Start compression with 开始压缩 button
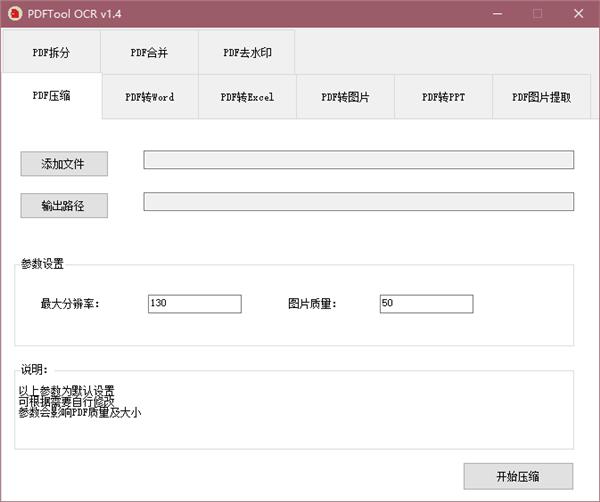Viewport: 600px width, 502px height. [518, 475]
